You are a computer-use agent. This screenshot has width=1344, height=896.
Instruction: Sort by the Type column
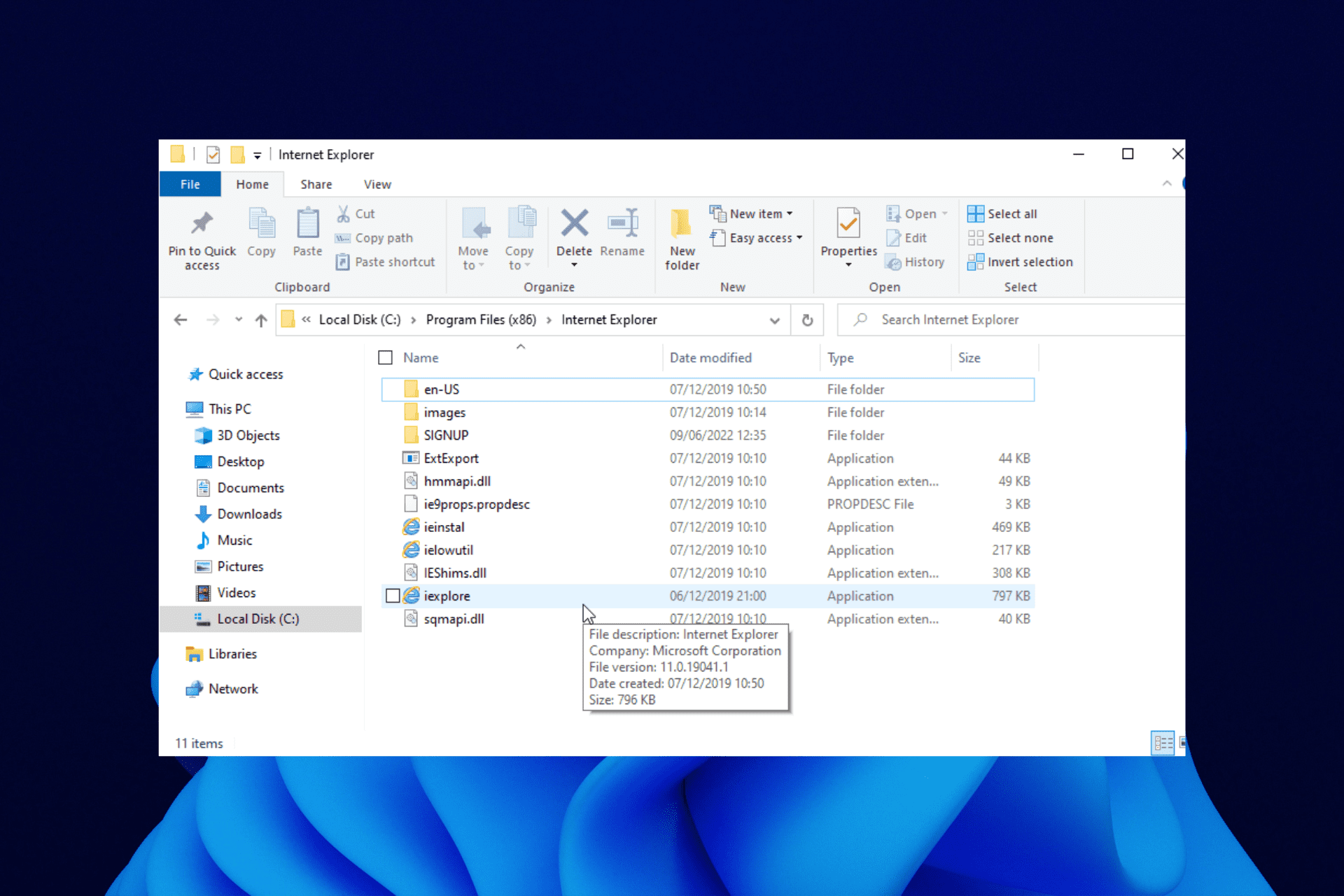point(840,358)
